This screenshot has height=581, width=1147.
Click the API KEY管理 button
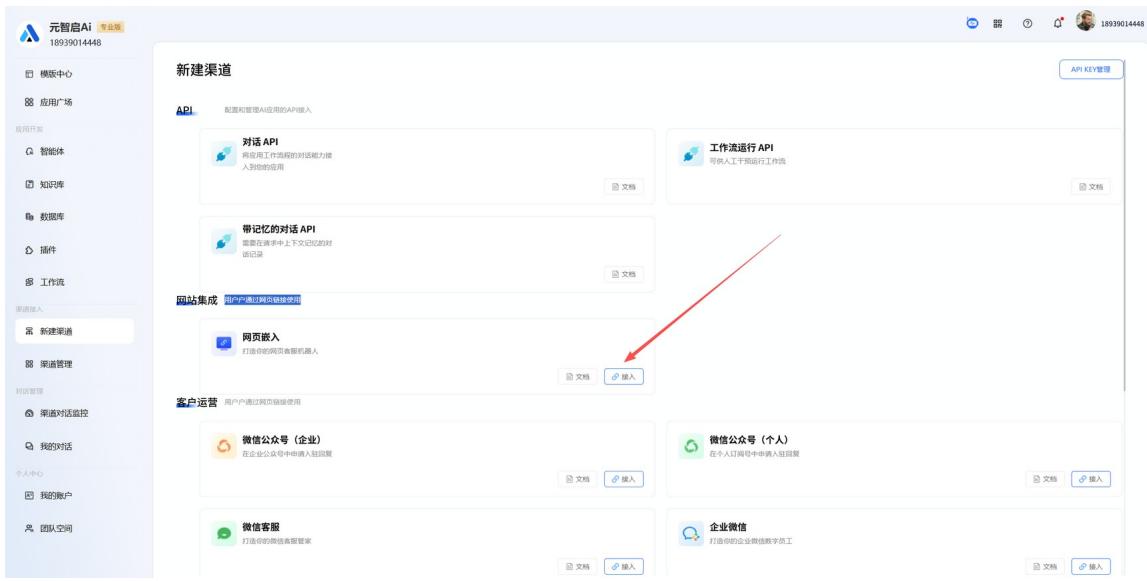[x=1091, y=69]
